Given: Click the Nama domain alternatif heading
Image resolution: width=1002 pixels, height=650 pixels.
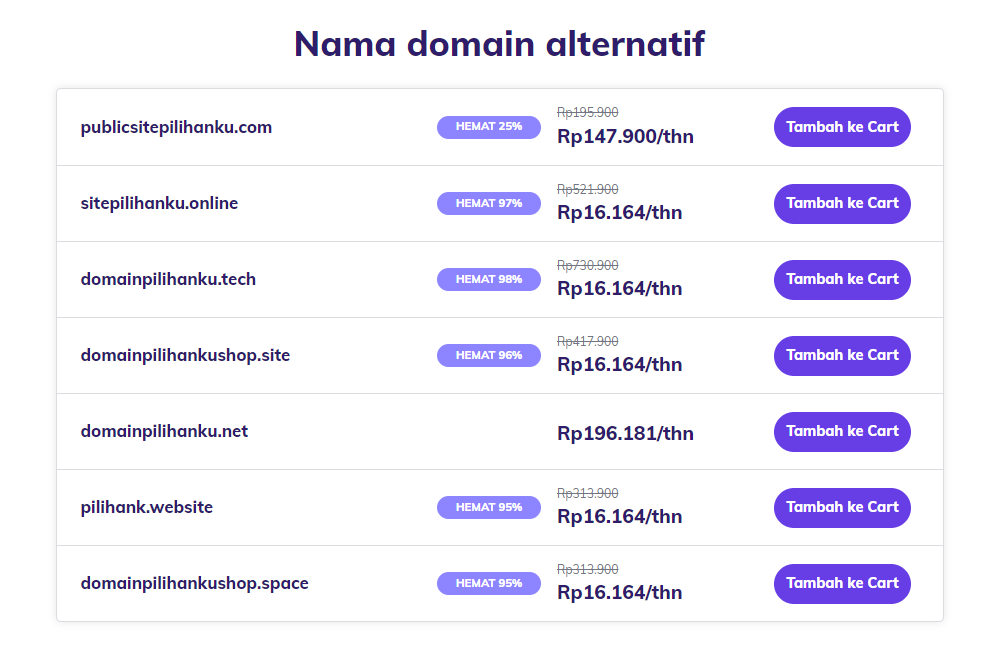Looking at the screenshot, I should [x=498, y=43].
